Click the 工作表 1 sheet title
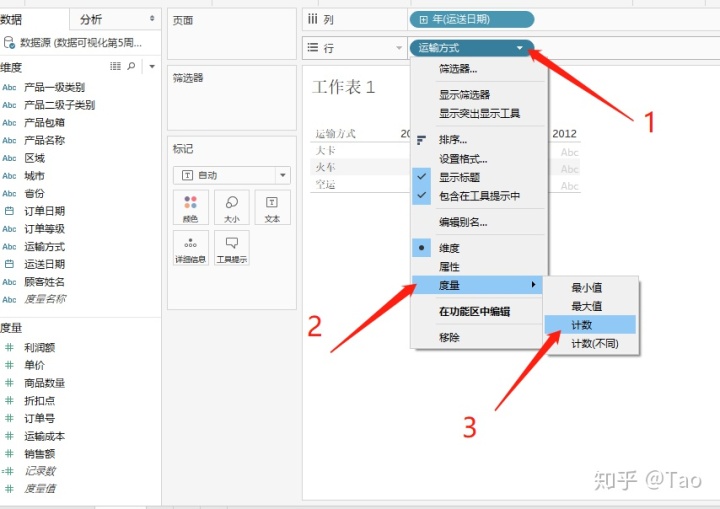 343,87
